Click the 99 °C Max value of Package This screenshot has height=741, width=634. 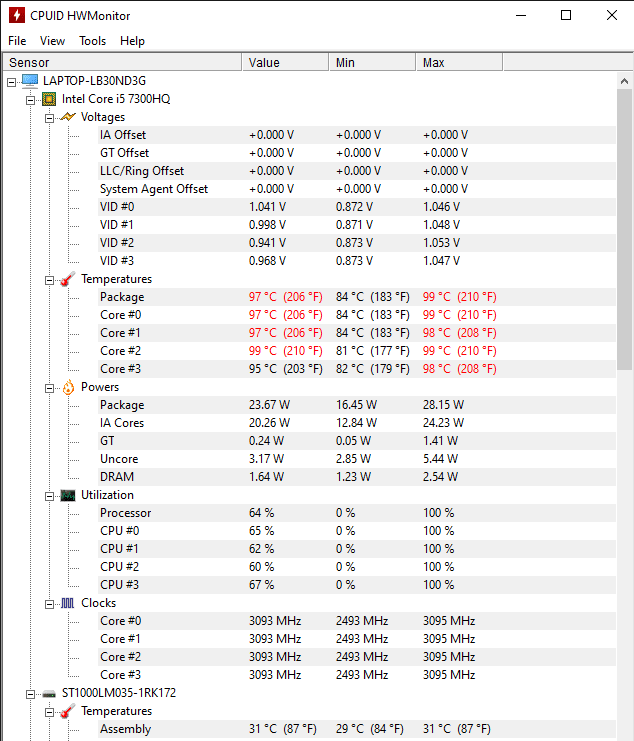tap(460, 297)
